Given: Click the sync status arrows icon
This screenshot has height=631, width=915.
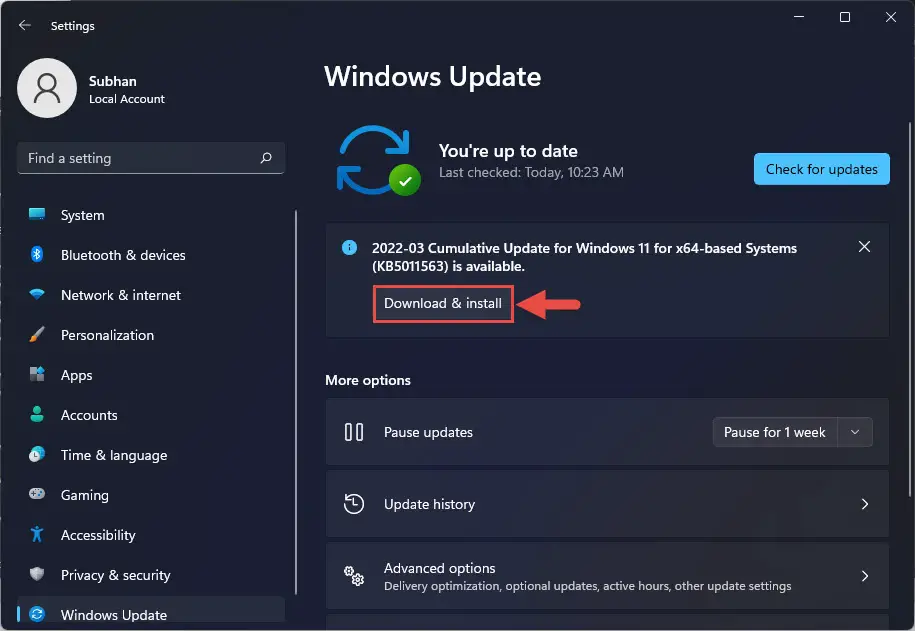Looking at the screenshot, I should coord(378,160).
